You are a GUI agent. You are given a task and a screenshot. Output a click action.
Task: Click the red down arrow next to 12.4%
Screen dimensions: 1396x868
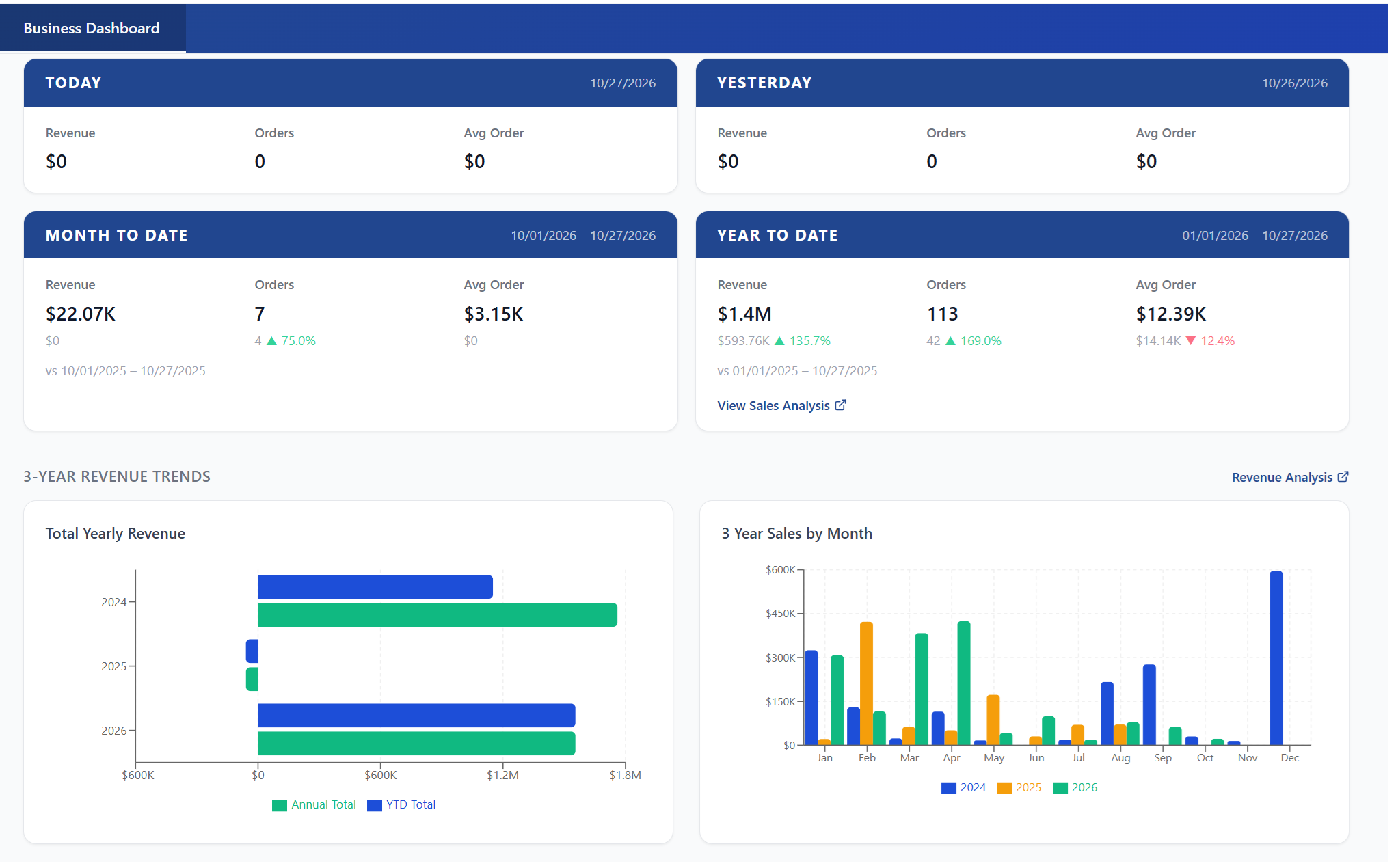[x=1191, y=341]
